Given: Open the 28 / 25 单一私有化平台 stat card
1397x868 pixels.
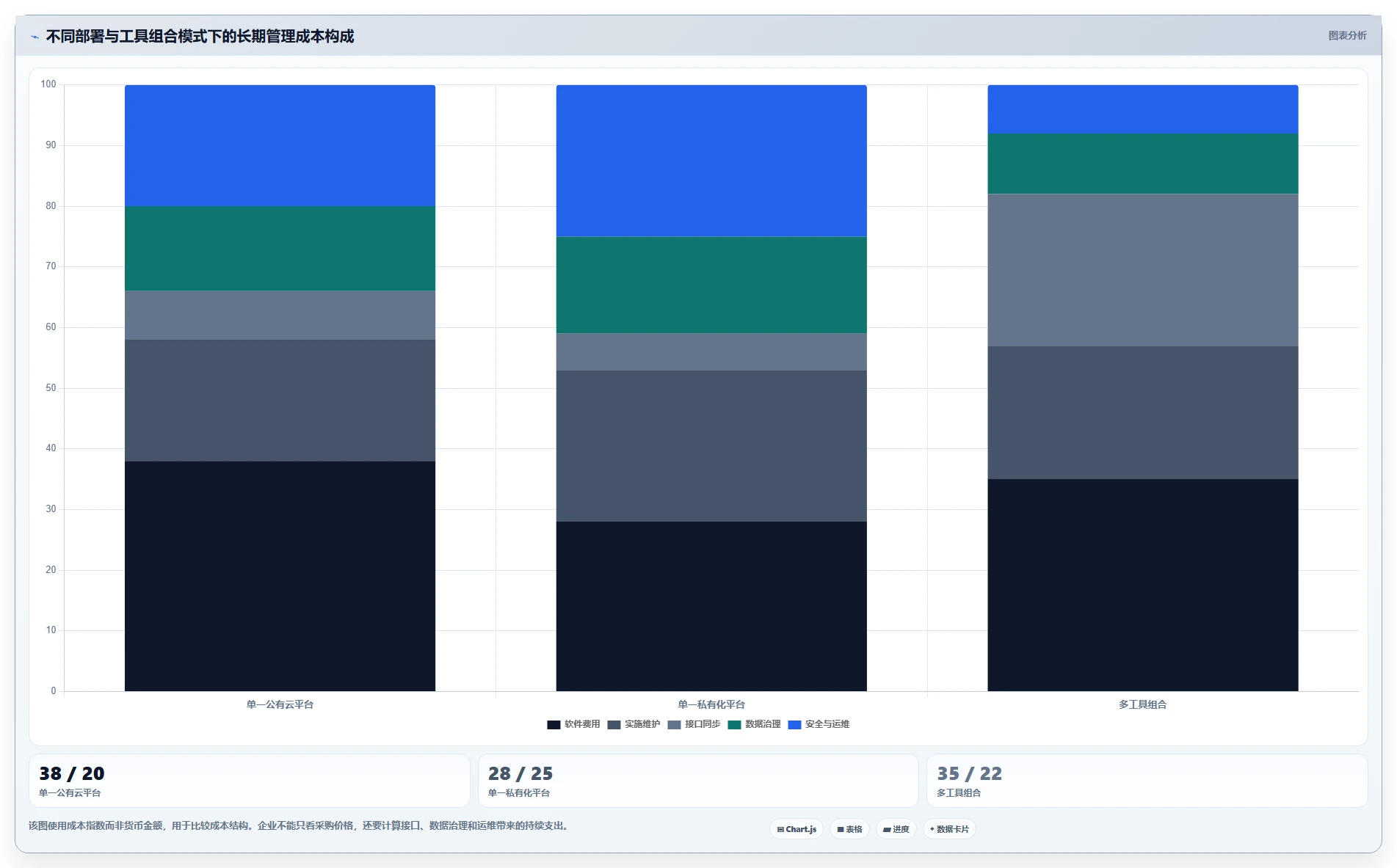Looking at the screenshot, I should [698, 781].
